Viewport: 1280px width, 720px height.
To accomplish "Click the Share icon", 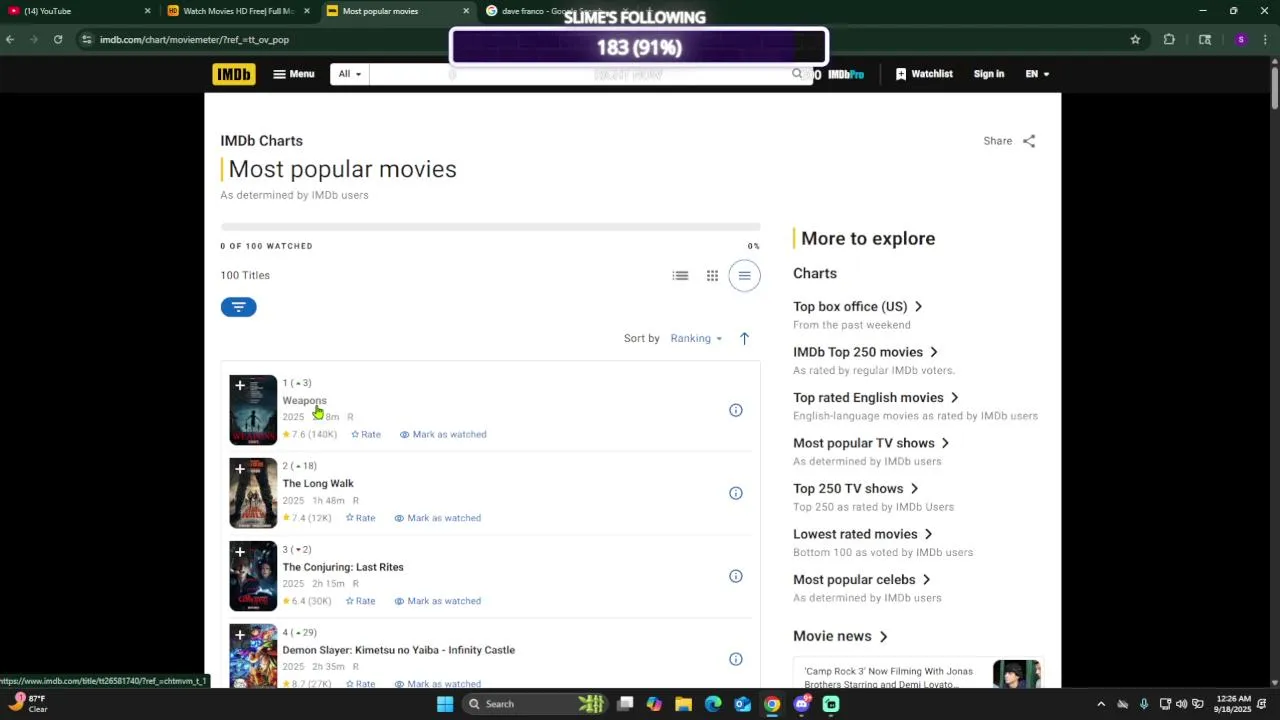I will pos(1029,141).
